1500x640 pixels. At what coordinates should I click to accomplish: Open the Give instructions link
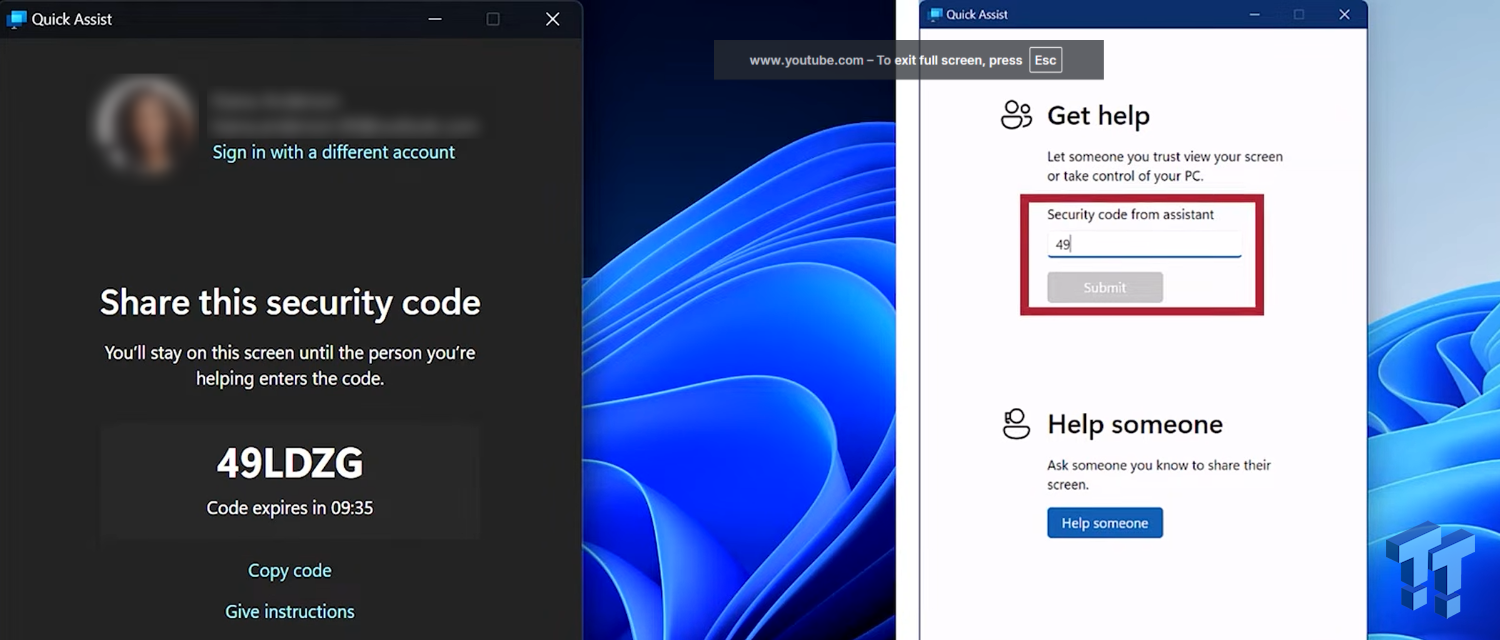tap(289, 611)
